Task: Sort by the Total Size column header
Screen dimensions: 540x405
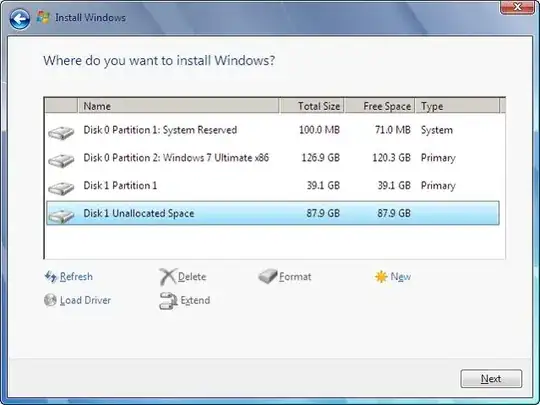Action: 312,106
